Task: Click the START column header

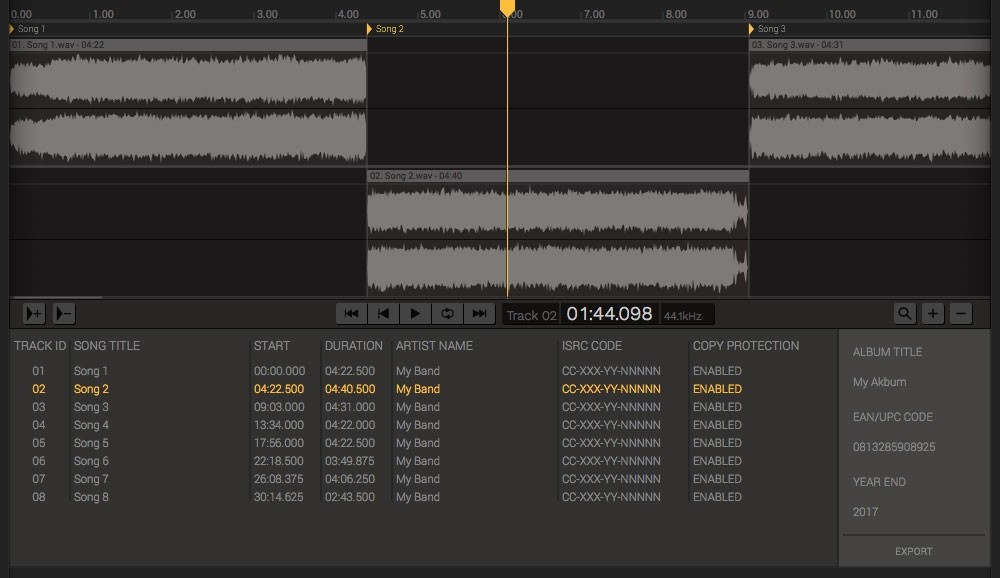Action: coord(272,346)
